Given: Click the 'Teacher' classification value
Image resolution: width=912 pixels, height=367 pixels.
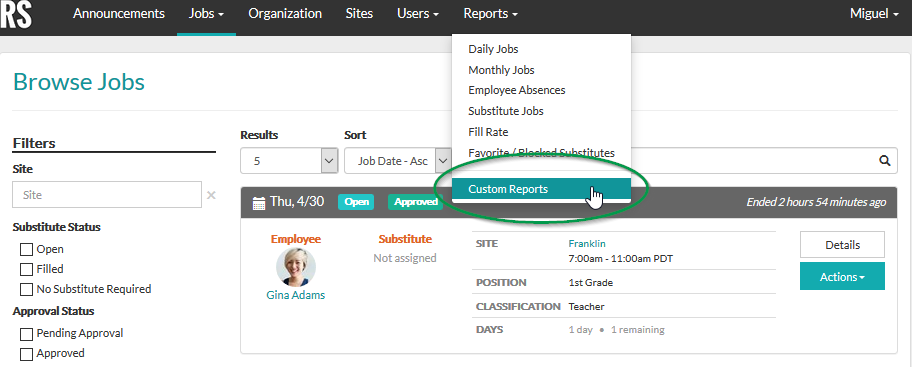Looking at the screenshot, I should 586,307.
